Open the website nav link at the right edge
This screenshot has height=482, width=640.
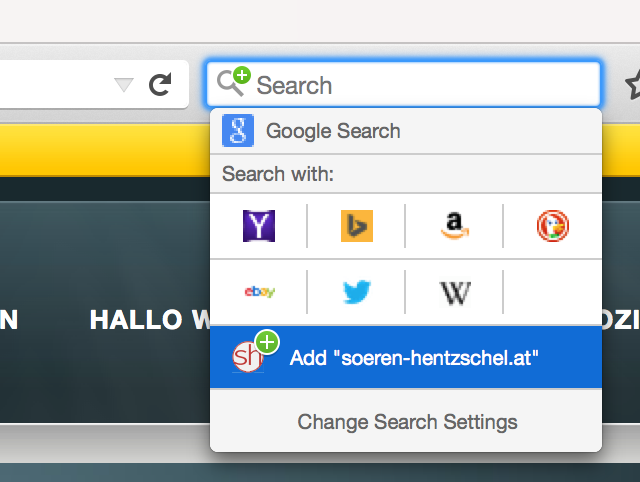(620, 320)
